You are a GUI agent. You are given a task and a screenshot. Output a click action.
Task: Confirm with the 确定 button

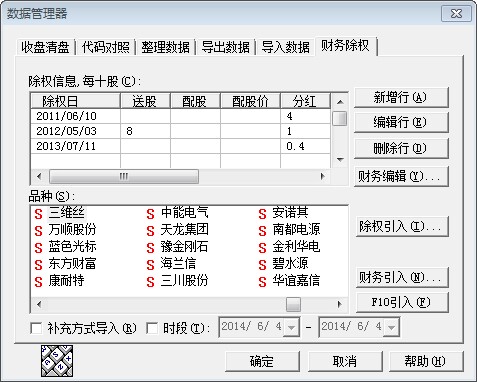tap(262, 361)
